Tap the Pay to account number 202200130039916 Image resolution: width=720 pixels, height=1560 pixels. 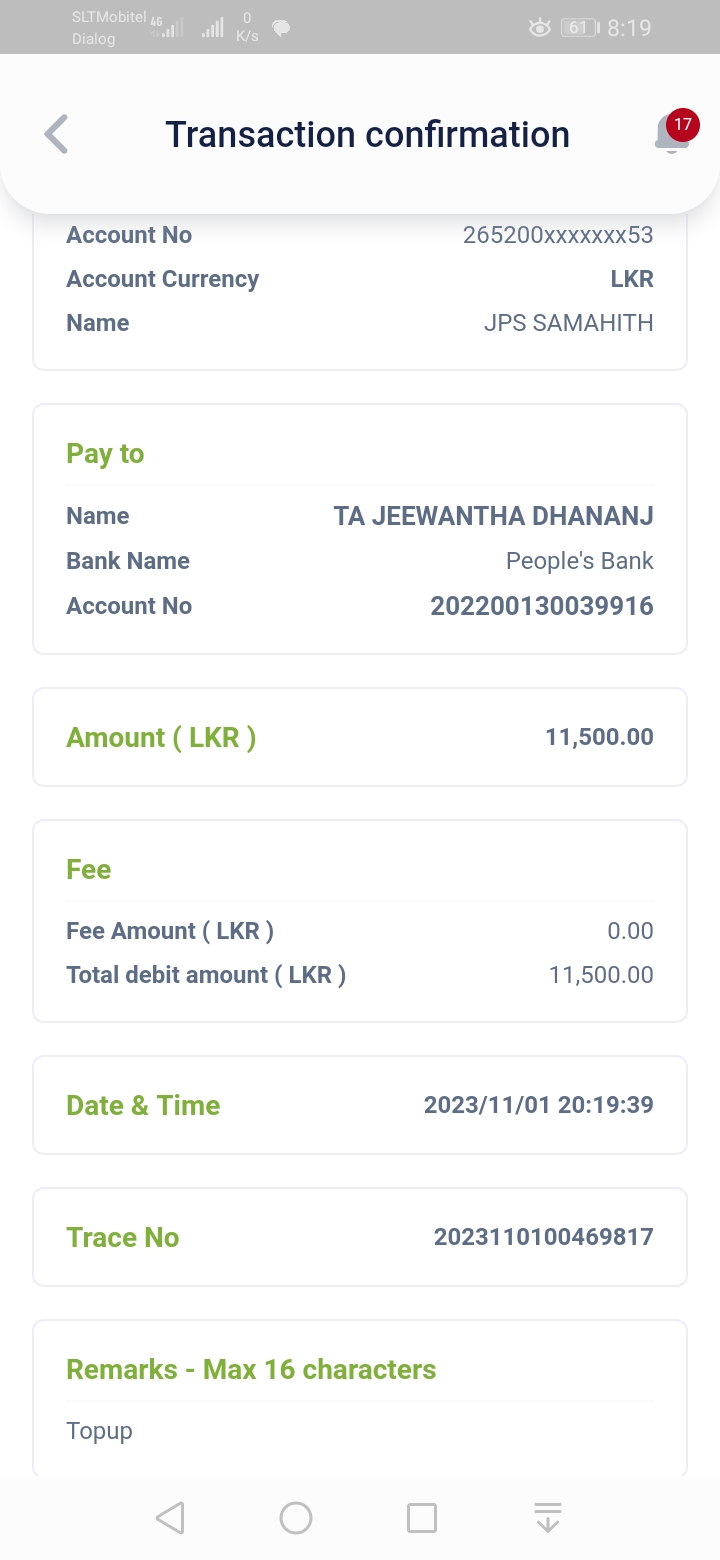tap(541, 606)
